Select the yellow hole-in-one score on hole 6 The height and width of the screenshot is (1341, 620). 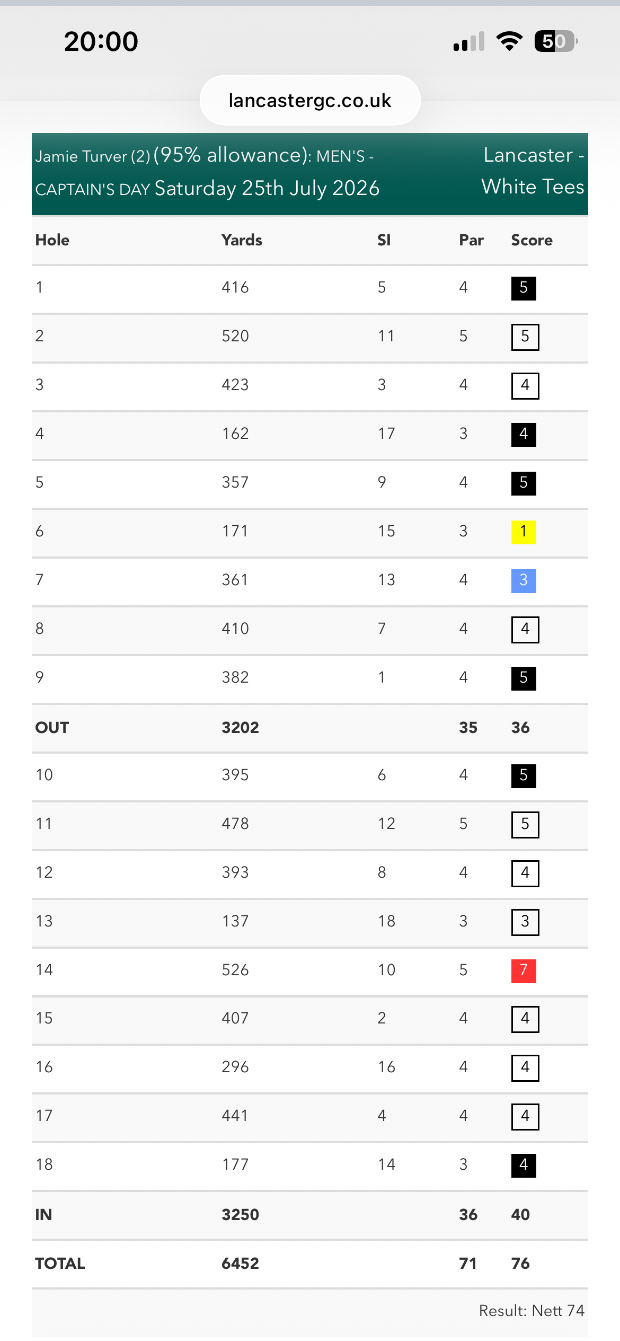point(524,532)
